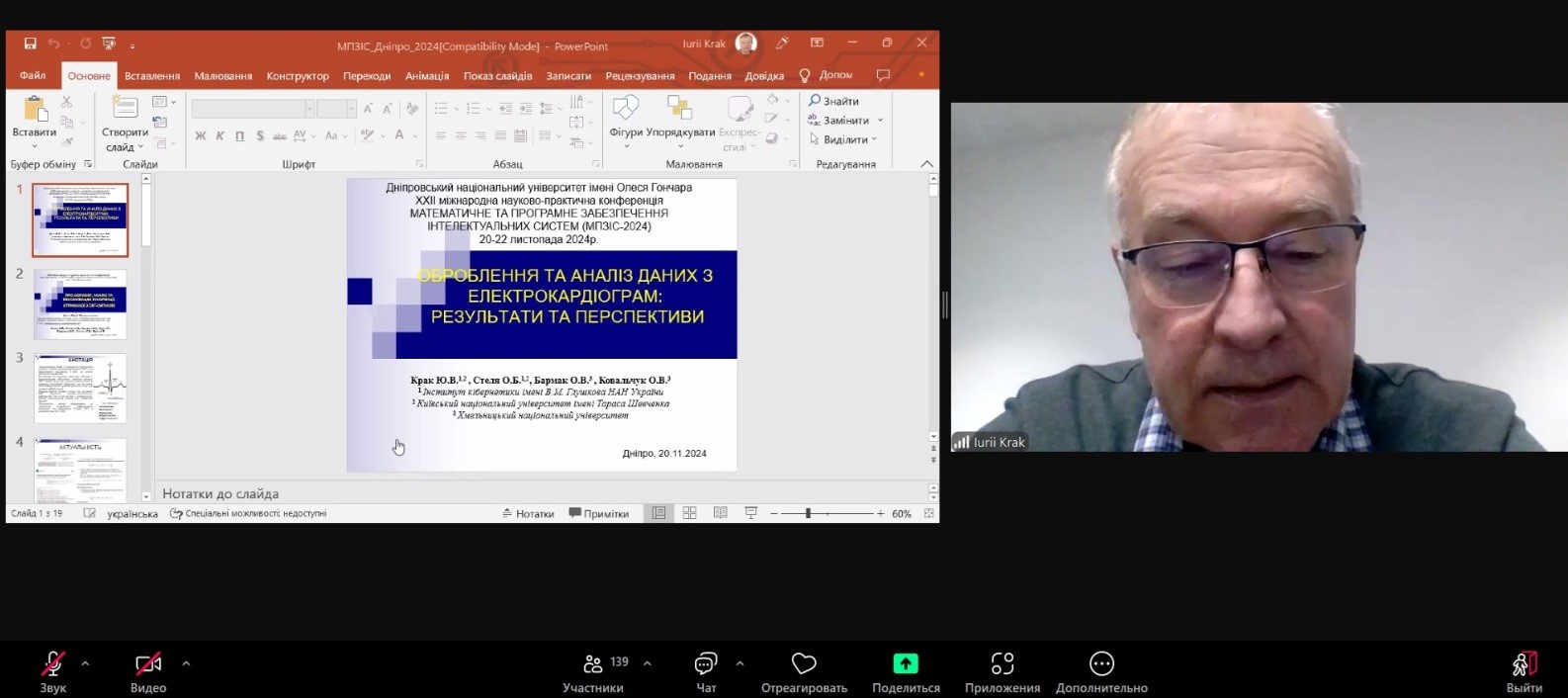Open the Файл menu
The width and height of the screenshot is (1568, 698).
click(33, 76)
